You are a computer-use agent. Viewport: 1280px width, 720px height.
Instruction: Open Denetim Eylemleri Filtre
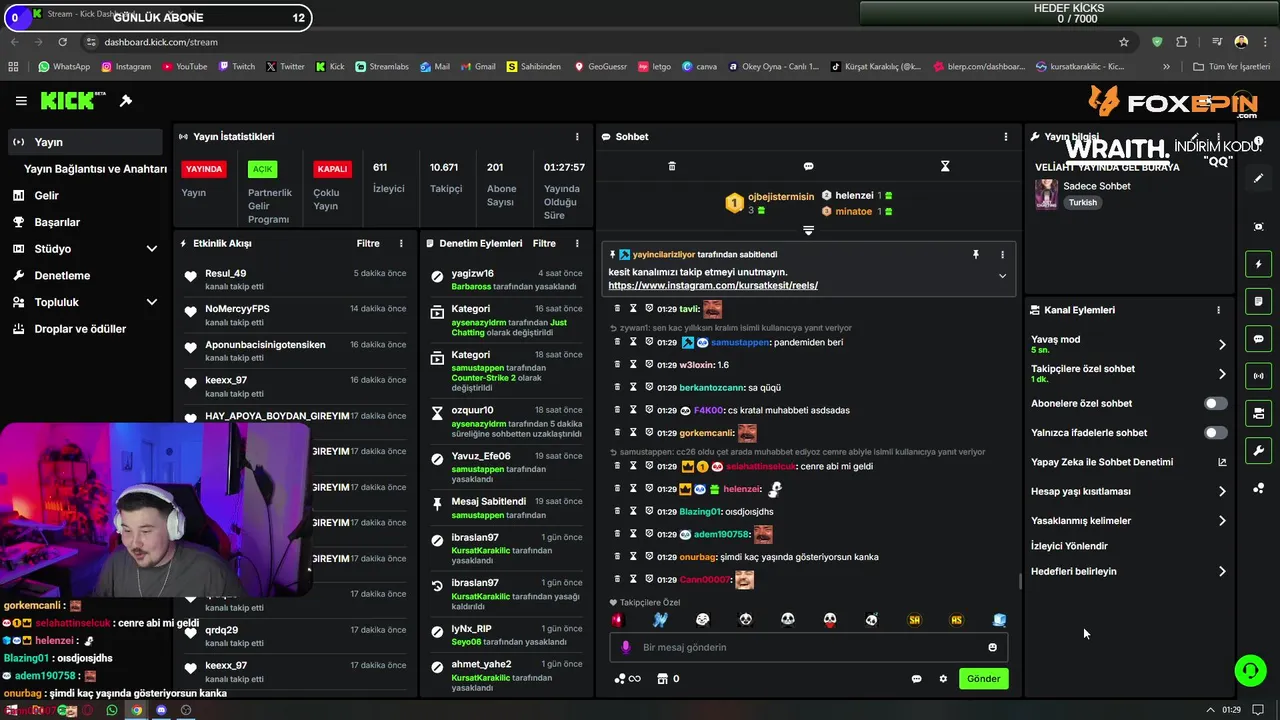pos(544,243)
